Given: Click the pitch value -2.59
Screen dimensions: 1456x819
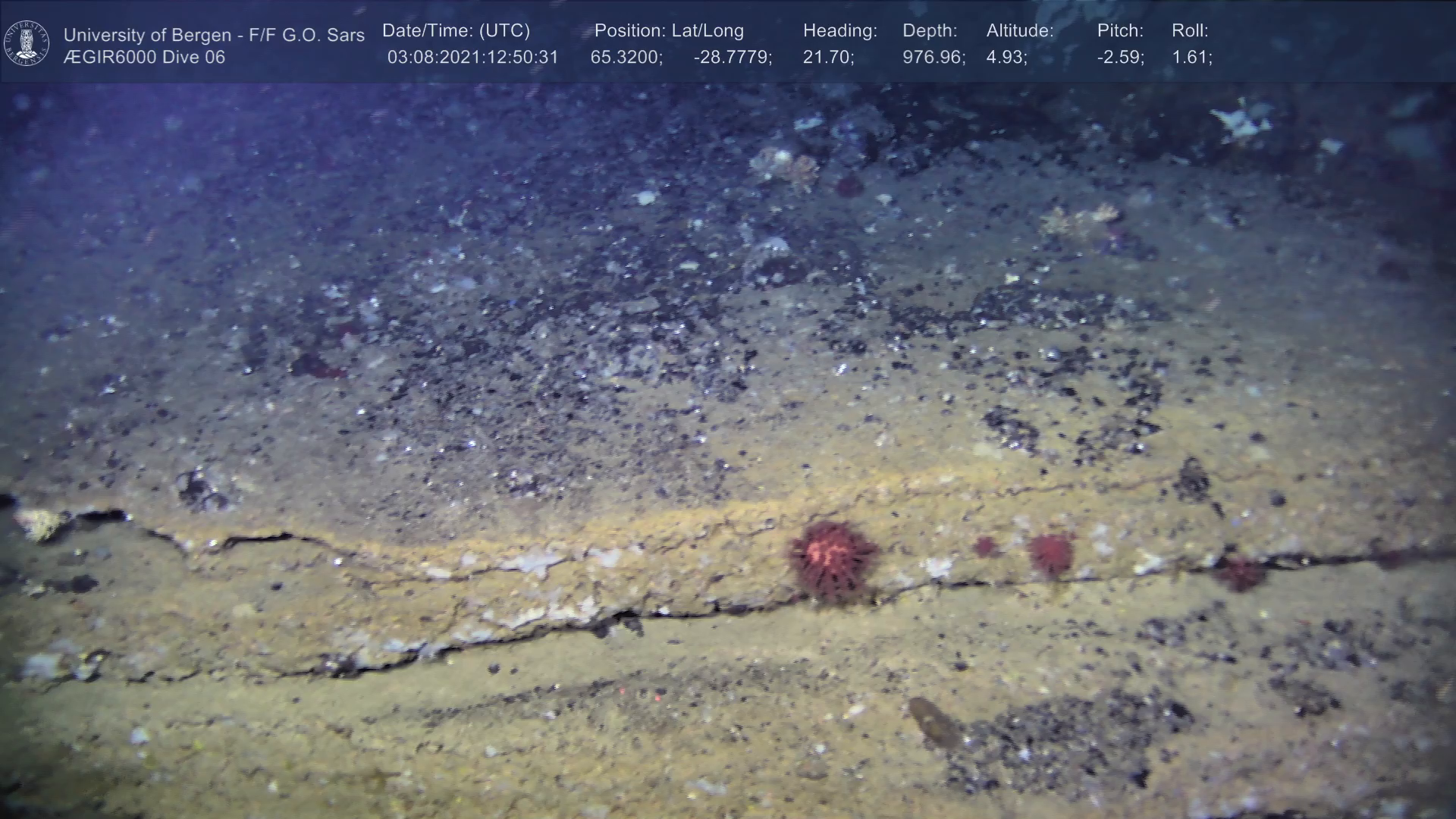Looking at the screenshot, I should [x=1120, y=58].
